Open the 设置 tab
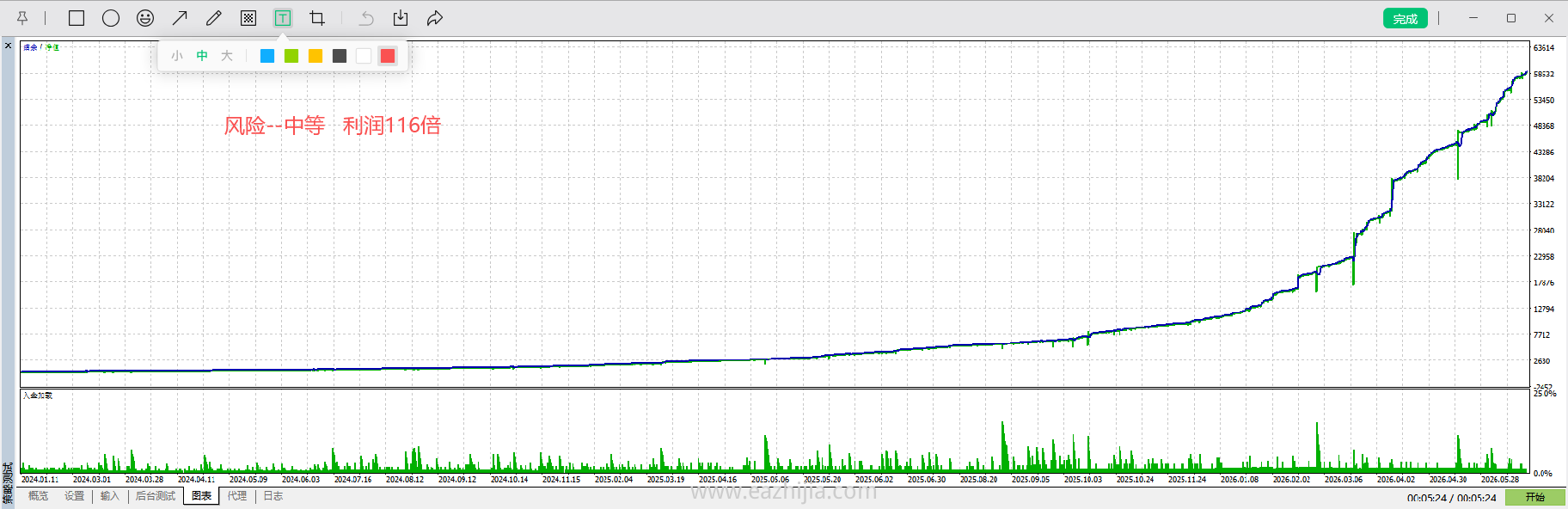 point(75,496)
